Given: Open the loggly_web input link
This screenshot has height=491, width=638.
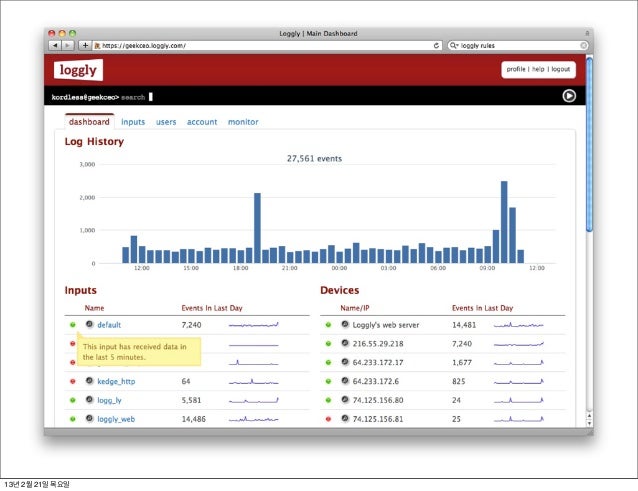Looking at the screenshot, I should (x=116, y=419).
